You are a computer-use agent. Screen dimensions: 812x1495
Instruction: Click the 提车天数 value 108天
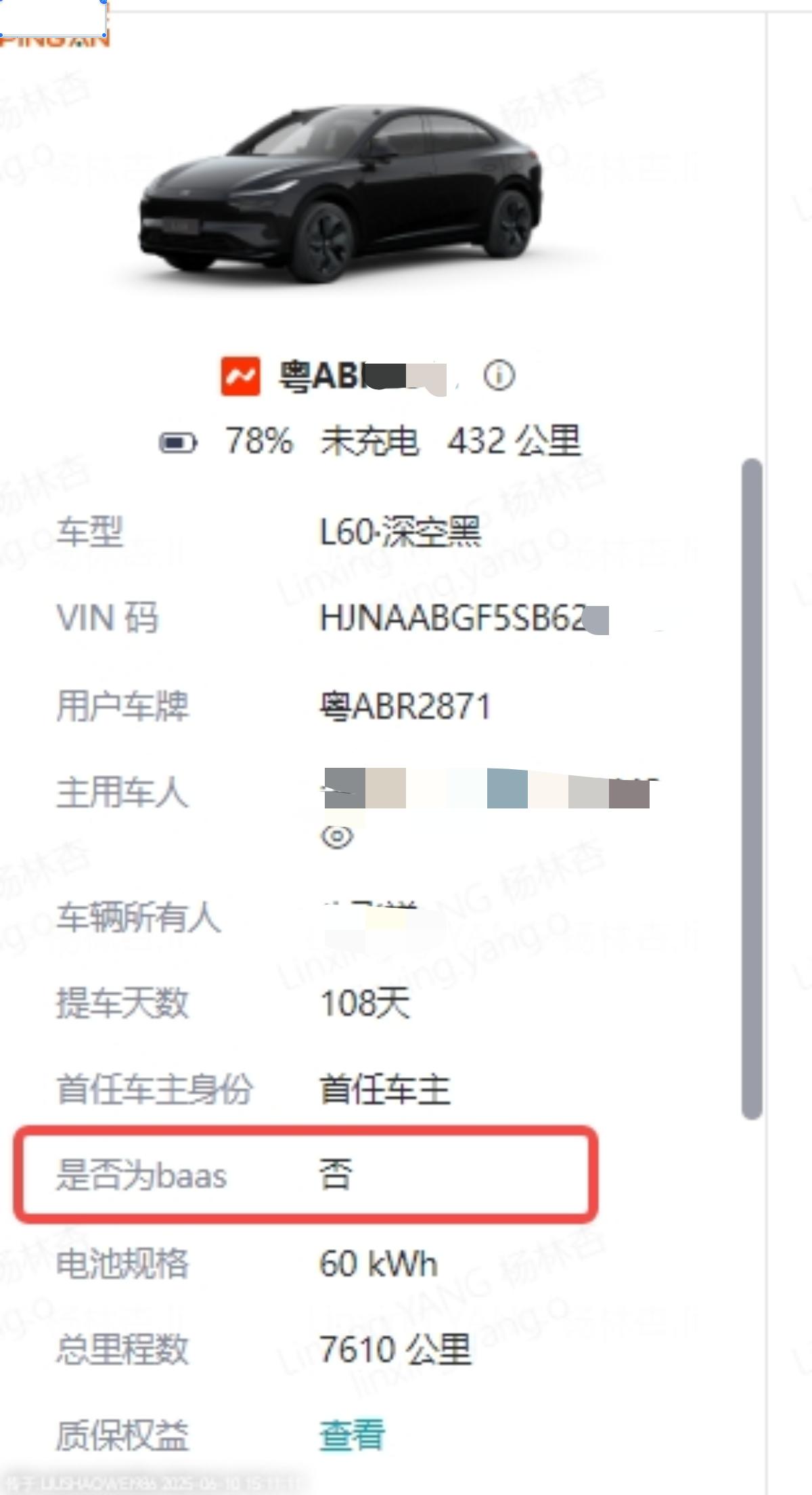pos(365,1003)
